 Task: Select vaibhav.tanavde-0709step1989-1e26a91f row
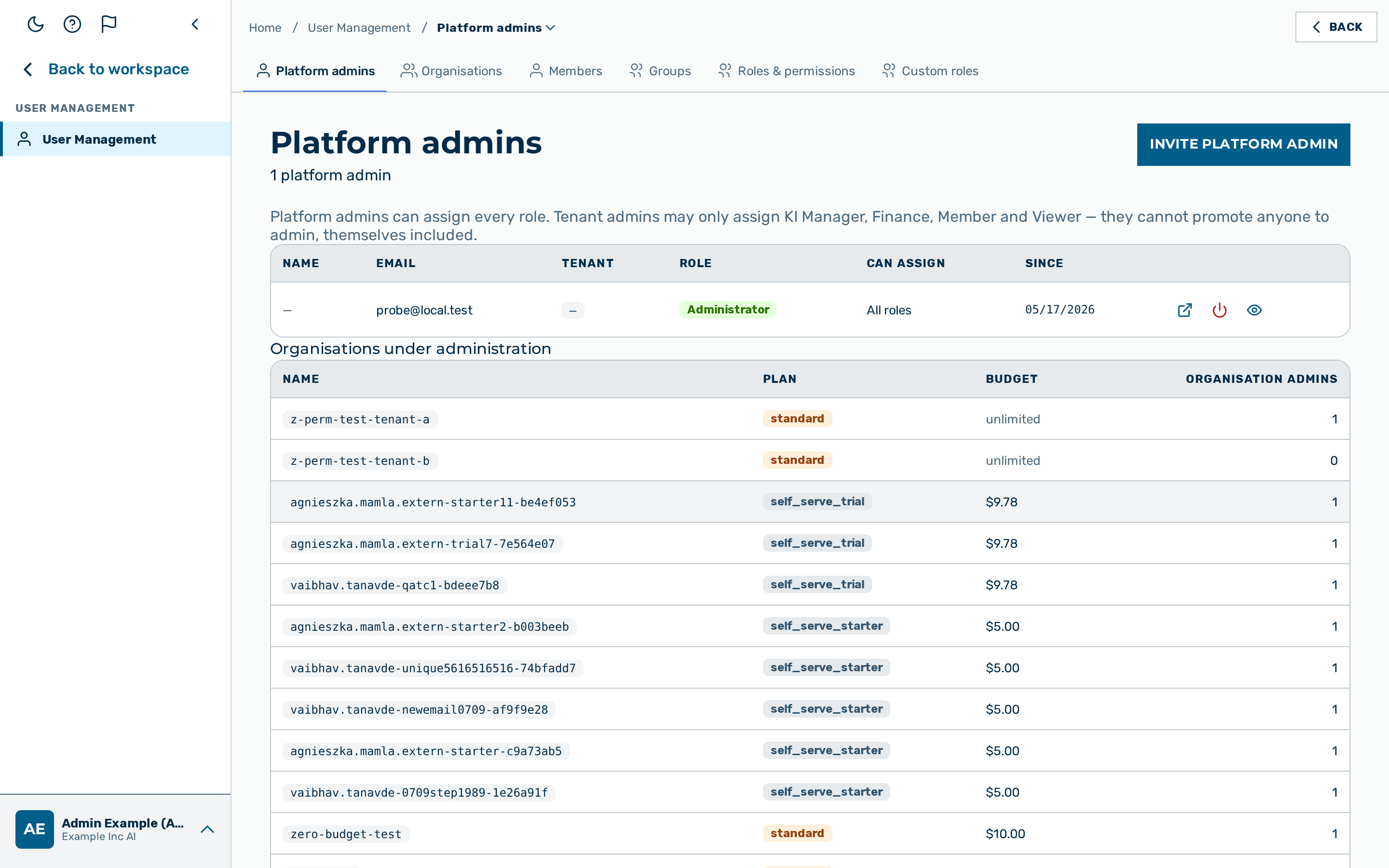810,792
